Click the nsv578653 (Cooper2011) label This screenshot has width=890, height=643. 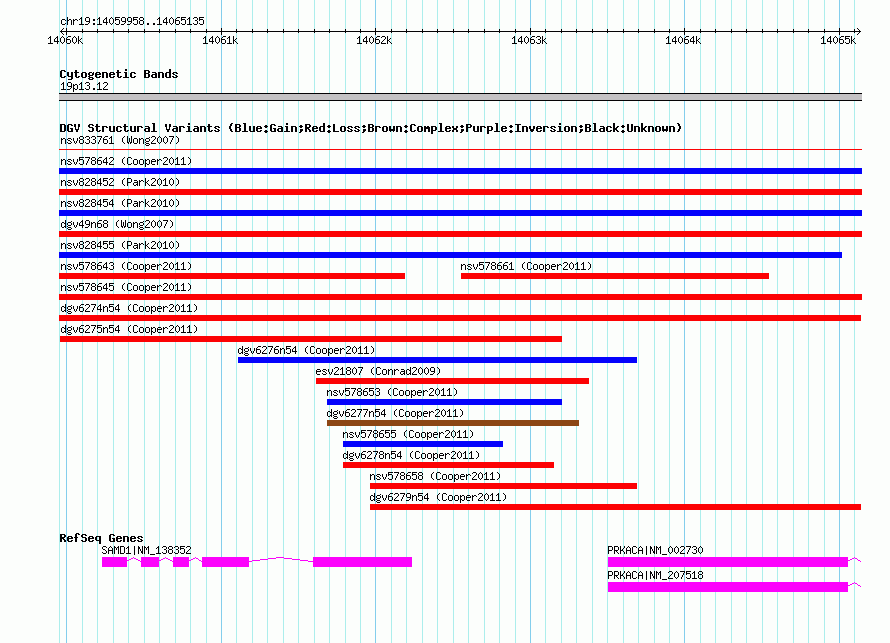click(x=392, y=392)
